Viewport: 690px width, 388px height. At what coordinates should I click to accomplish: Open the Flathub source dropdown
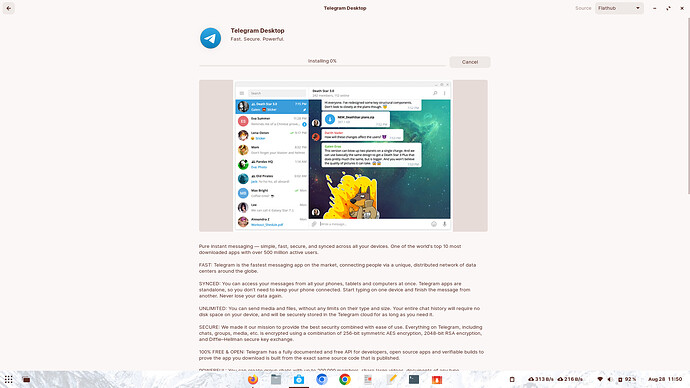(619, 8)
